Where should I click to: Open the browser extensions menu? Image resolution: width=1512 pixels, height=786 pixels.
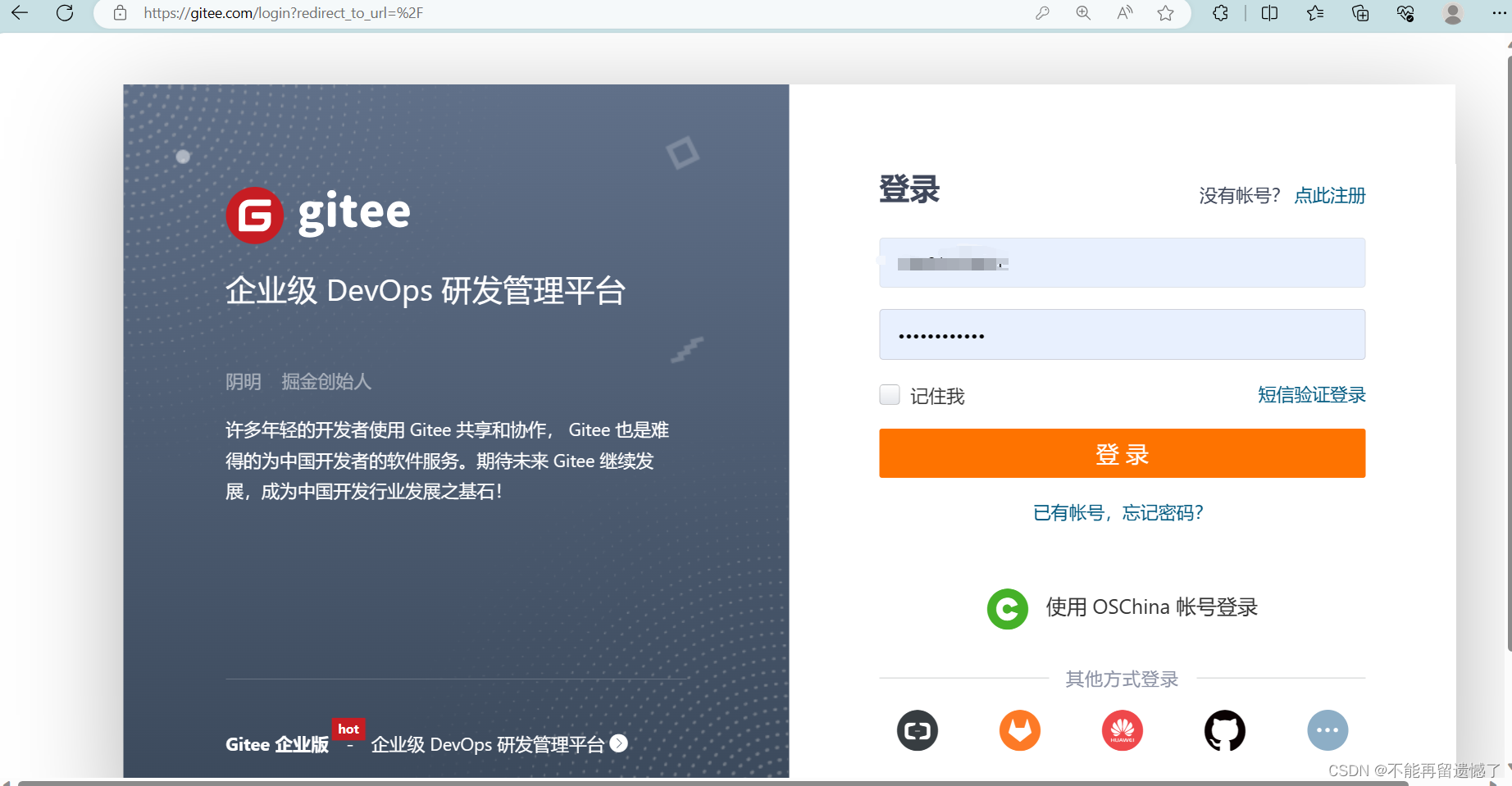pos(1220,13)
